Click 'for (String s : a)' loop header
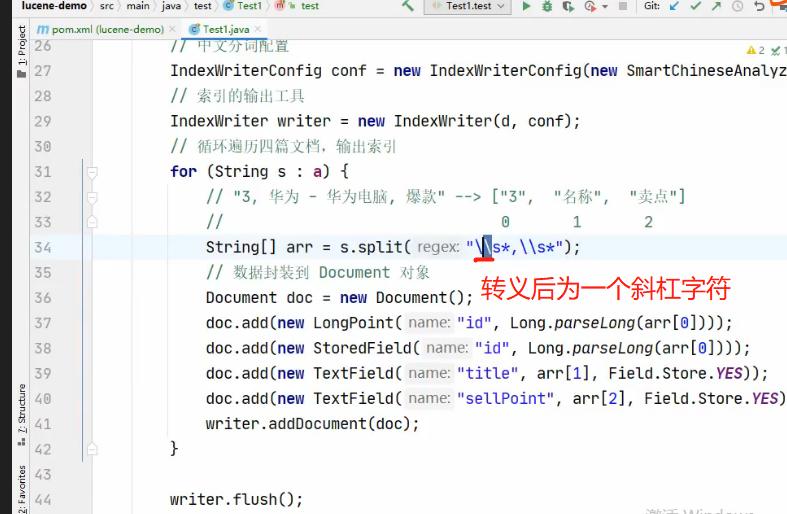The height and width of the screenshot is (514, 787). click(x=250, y=172)
